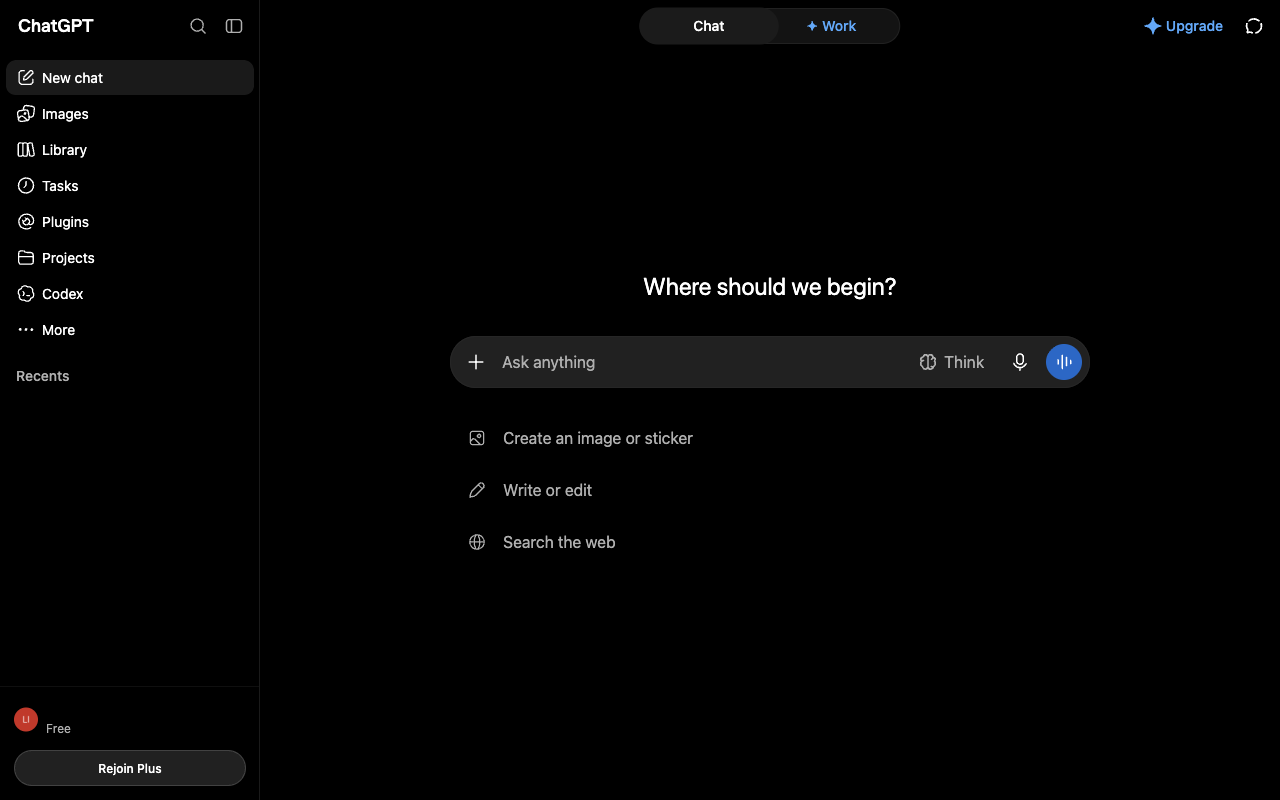The width and height of the screenshot is (1280, 800).
Task: Click the Rejoin Plus button
Action: click(x=130, y=768)
